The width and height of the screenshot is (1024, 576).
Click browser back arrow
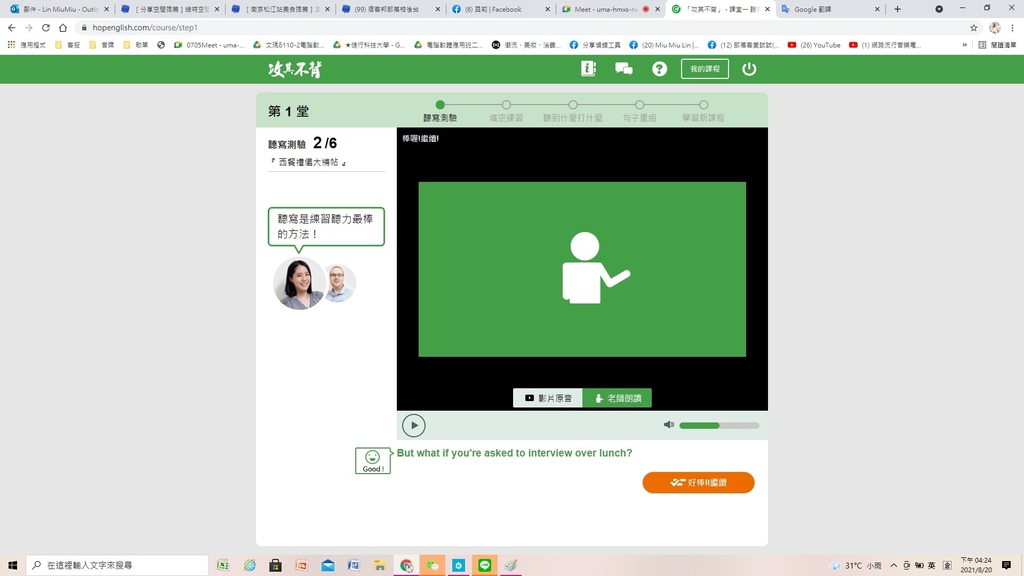click(x=12, y=27)
